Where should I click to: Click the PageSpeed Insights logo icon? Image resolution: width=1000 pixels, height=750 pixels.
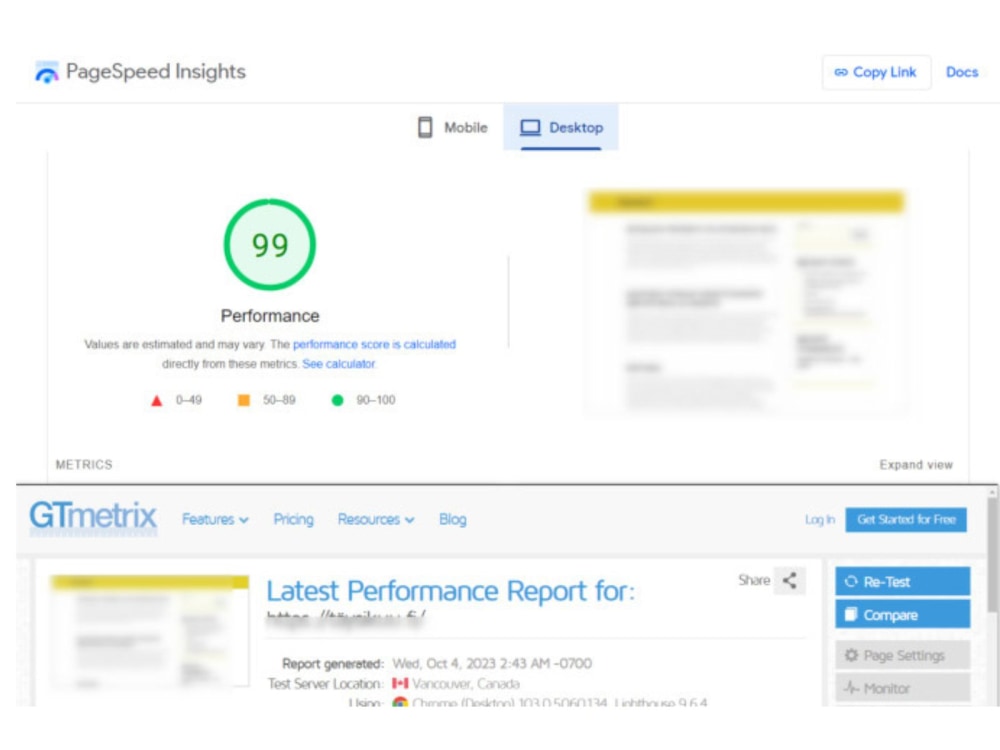tap(47, 72)
